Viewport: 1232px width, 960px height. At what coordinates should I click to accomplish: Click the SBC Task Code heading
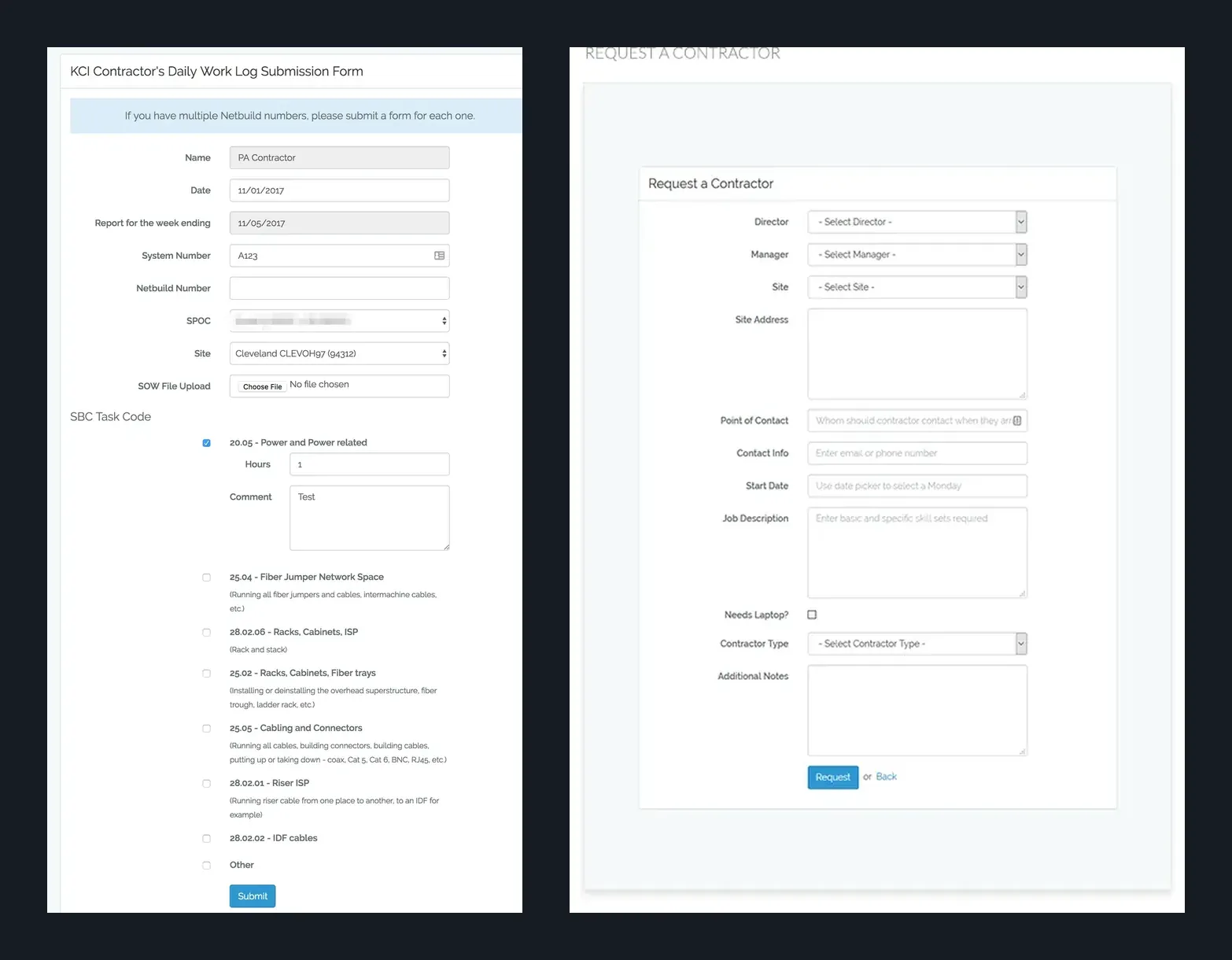pyautogui.click(x=110, y=417)
